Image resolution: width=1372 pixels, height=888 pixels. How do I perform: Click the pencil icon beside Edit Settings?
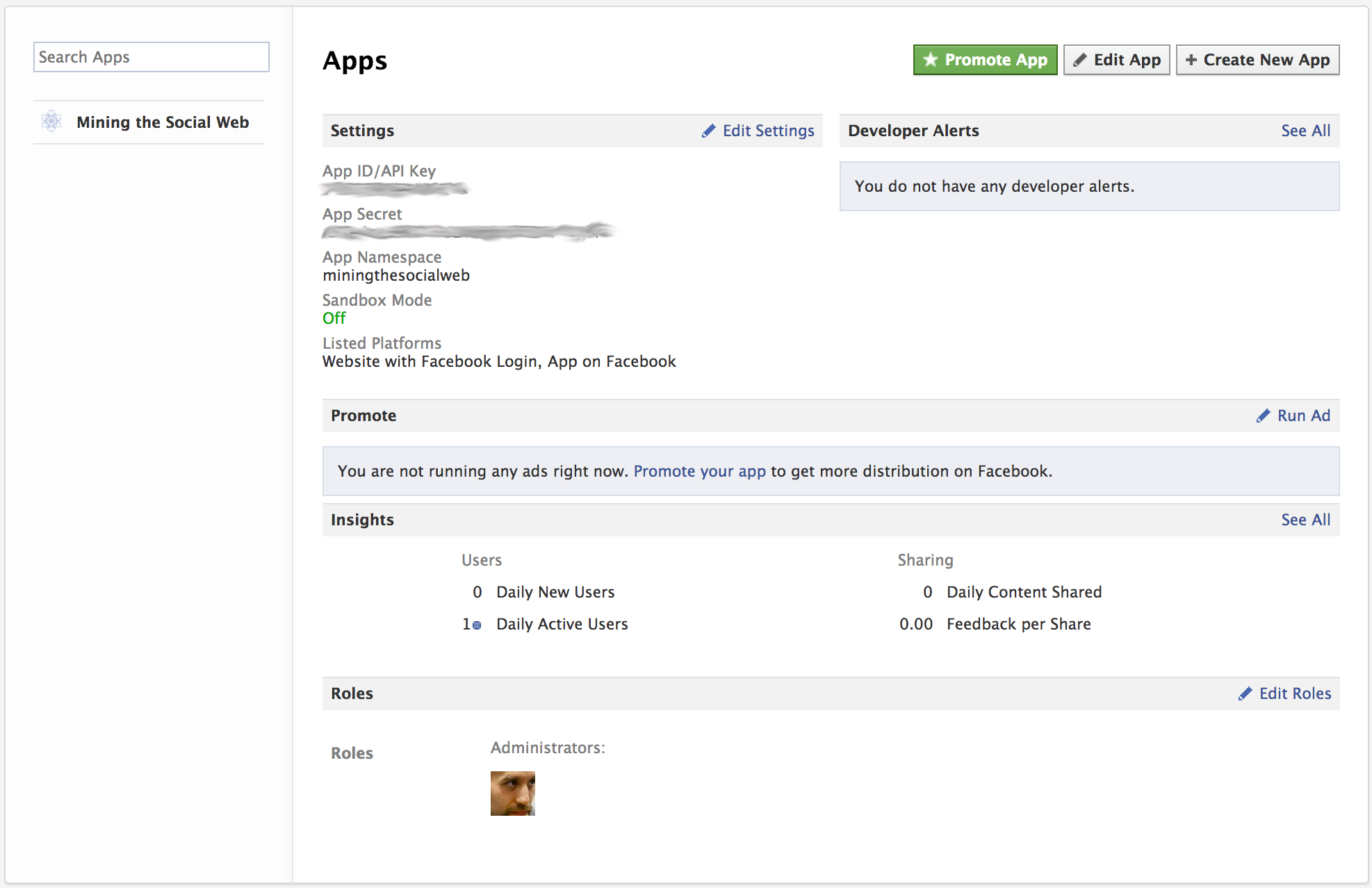coord(708,131)
